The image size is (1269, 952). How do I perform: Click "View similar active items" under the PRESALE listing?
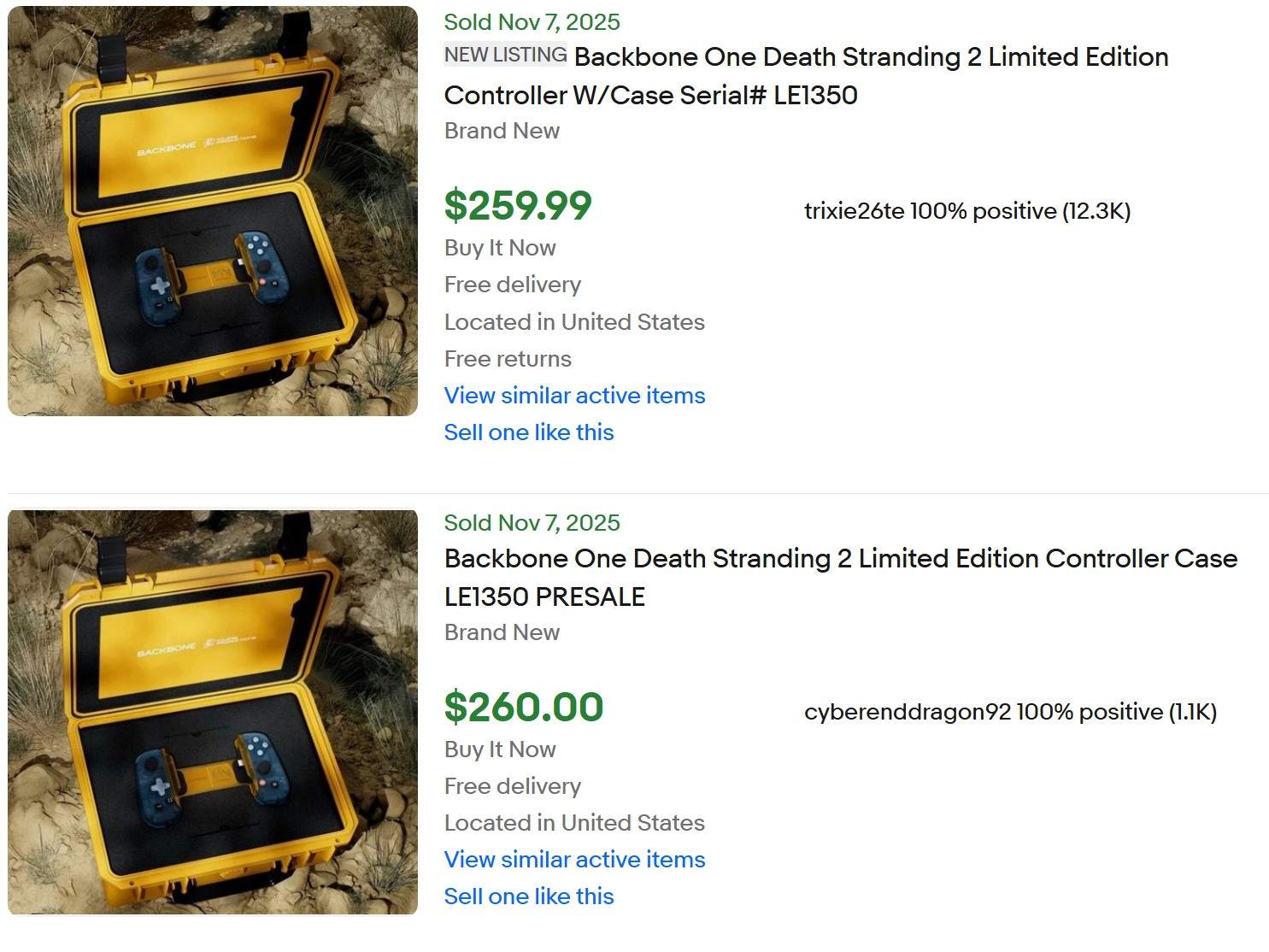pos(574,860)
